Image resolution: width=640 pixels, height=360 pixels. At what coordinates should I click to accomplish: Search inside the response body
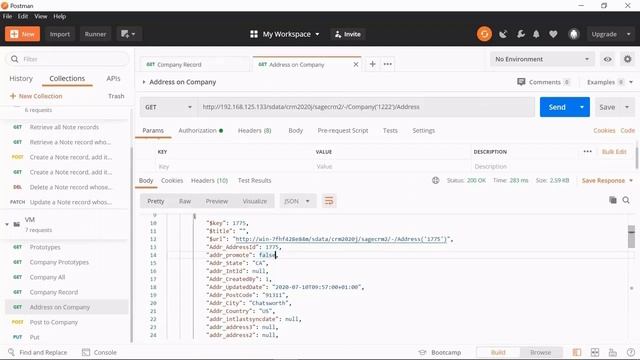[x=626, y=200]
